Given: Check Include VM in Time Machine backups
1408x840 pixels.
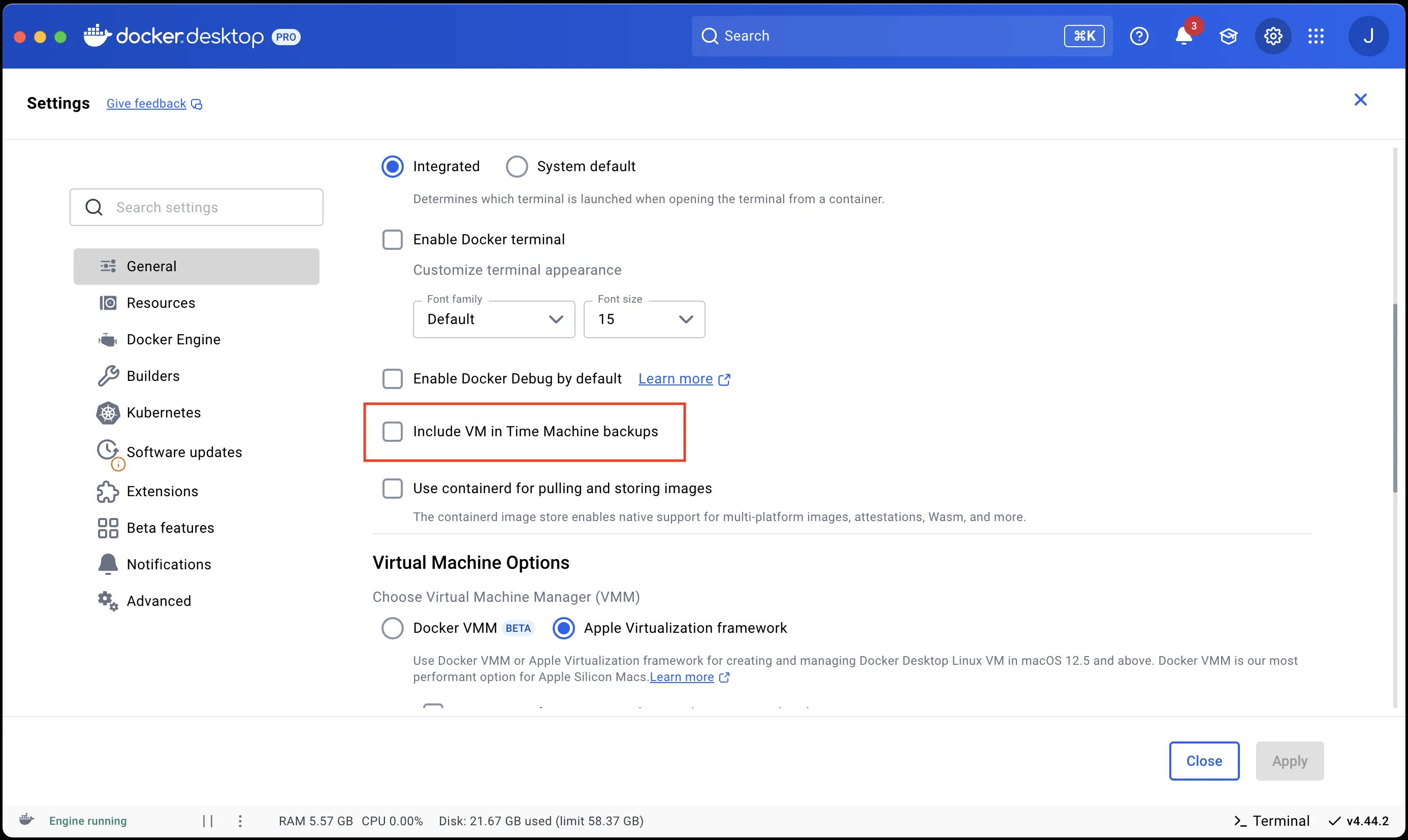Looking at the screenshot, I should pos(392,431).
